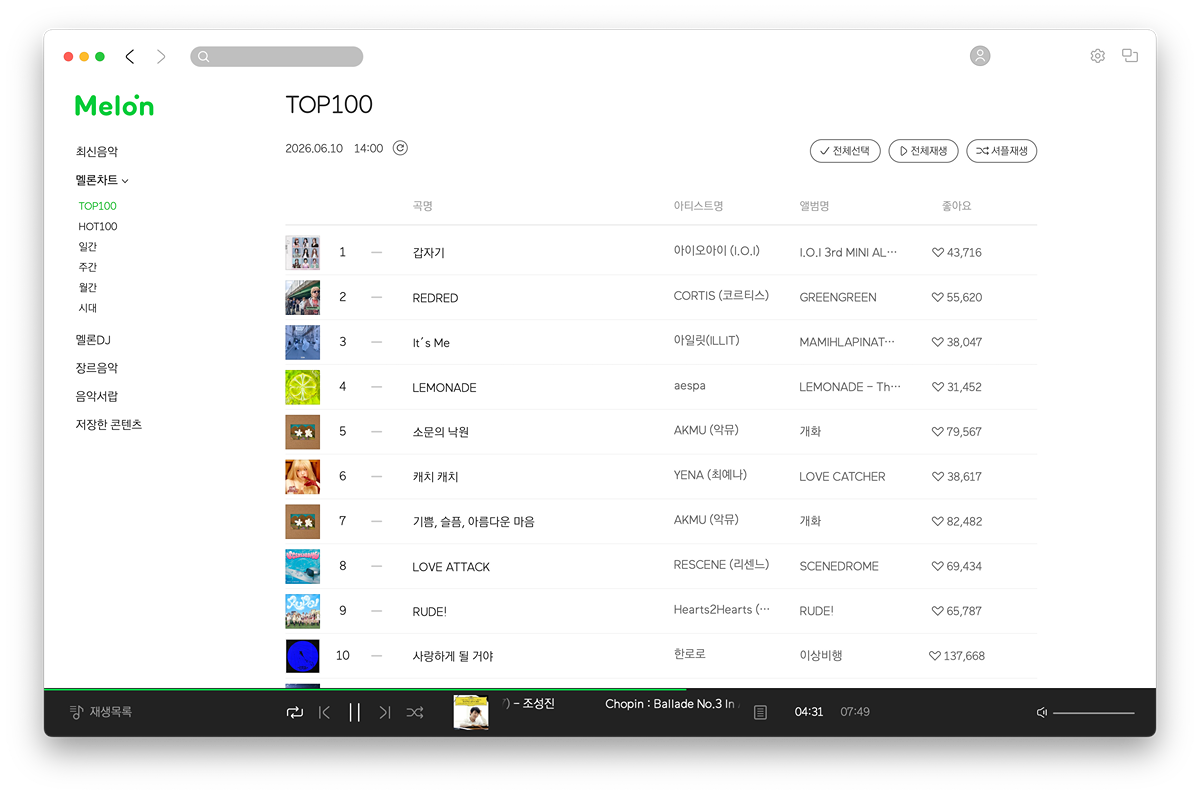Refresh the chart time icon
This screenshot has width=1200, height=795.
click(x=400, y=148)
